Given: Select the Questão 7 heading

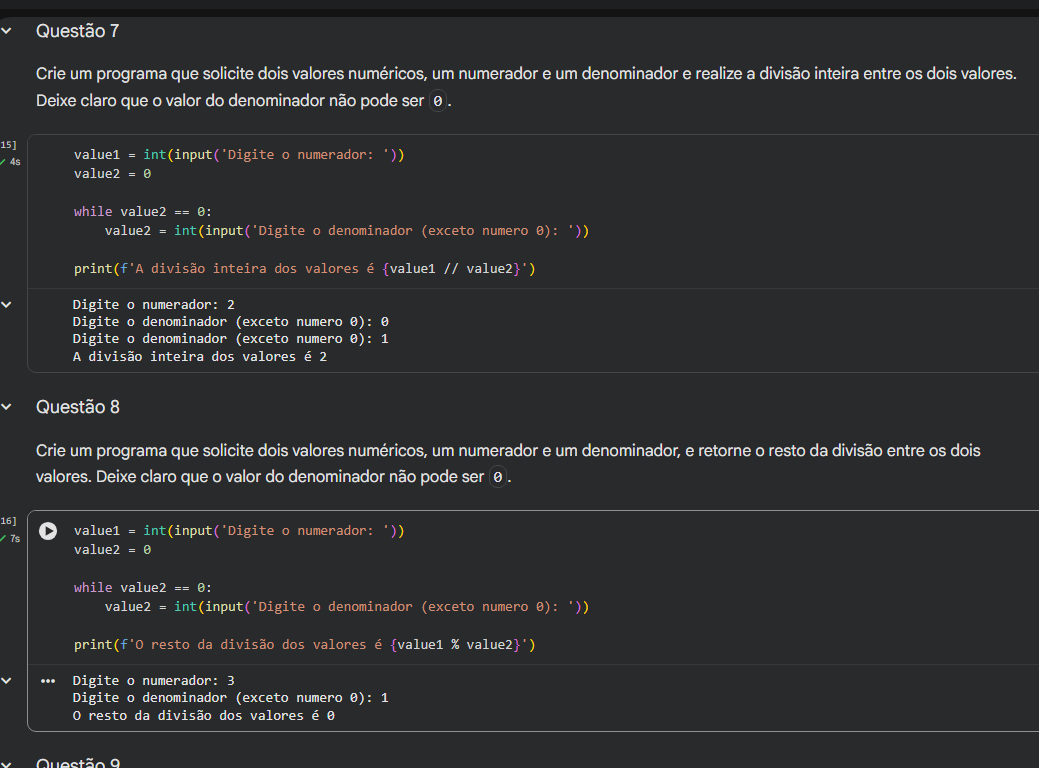Looking at the screenshot, I should click(78, 31).
